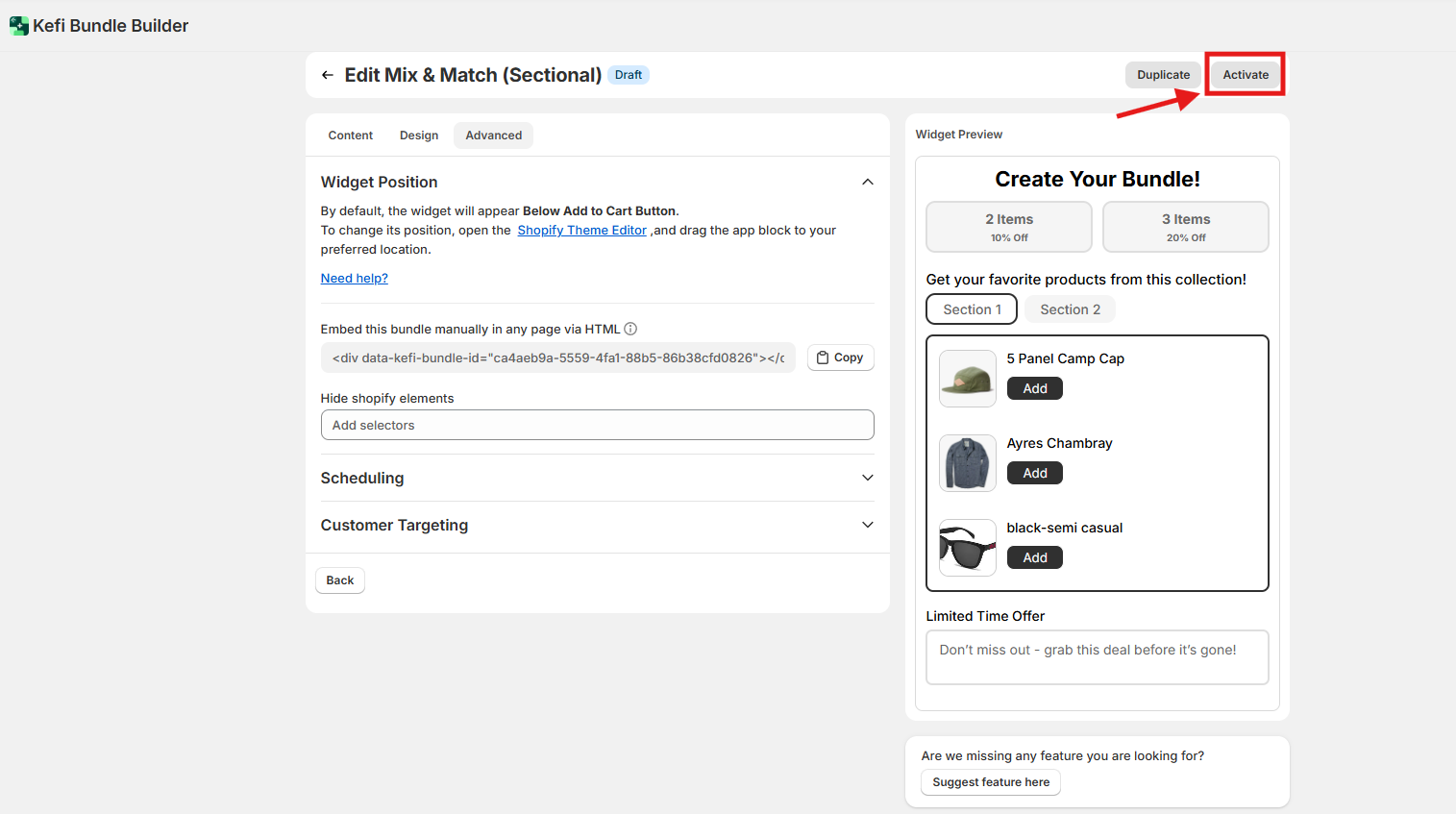Click the Ayres Chambray shirt image
1456x814 pixels.
coord(967,463)
